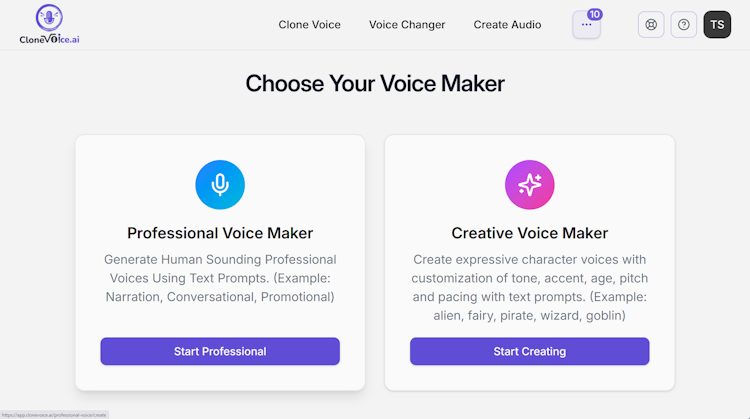750x419 pixels.
Task: Click the Creative Voice Maker description text
Action: coord(530,287)
